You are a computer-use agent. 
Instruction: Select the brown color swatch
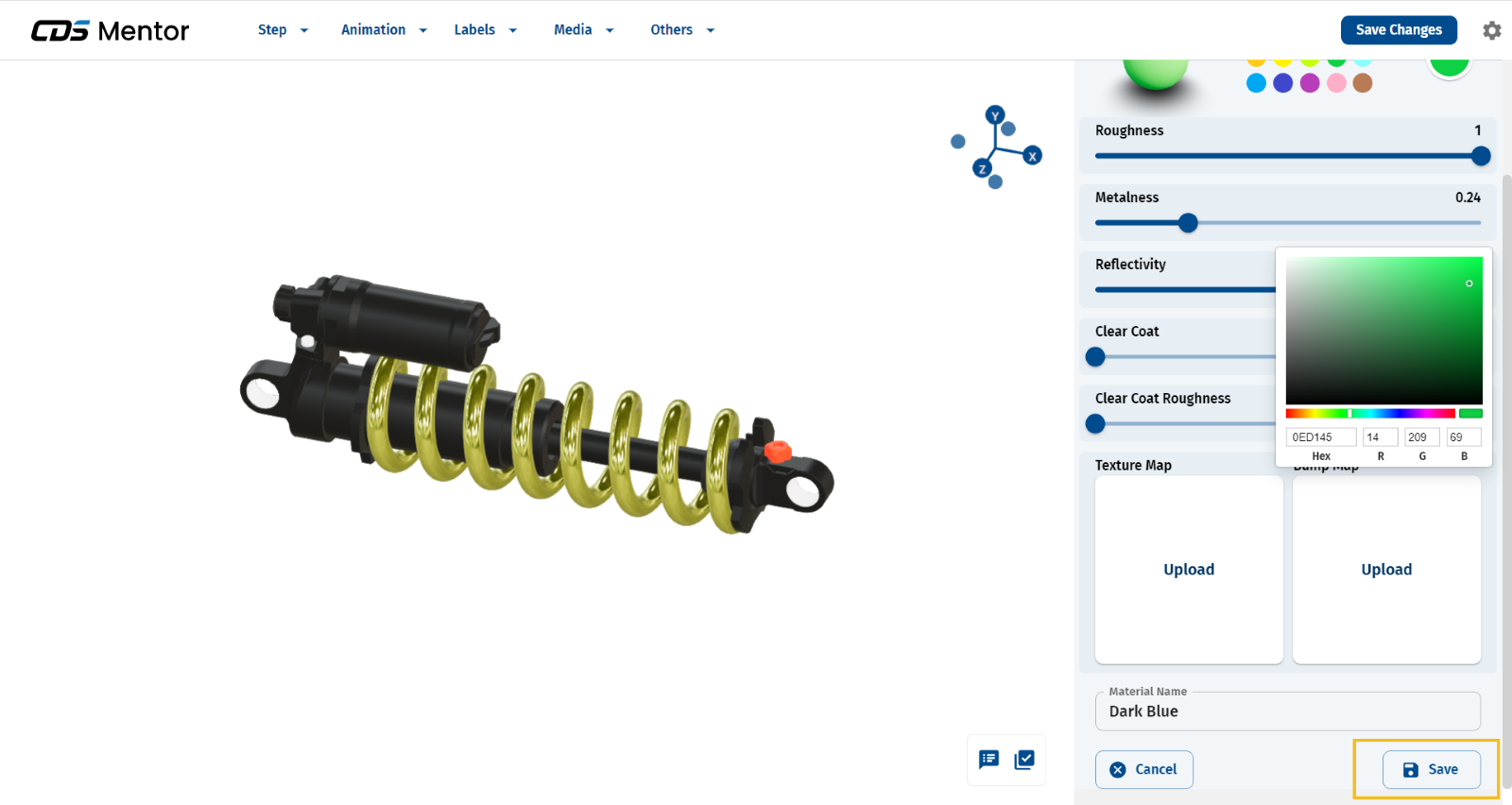pyautogui.click(x=1363, y=83)
